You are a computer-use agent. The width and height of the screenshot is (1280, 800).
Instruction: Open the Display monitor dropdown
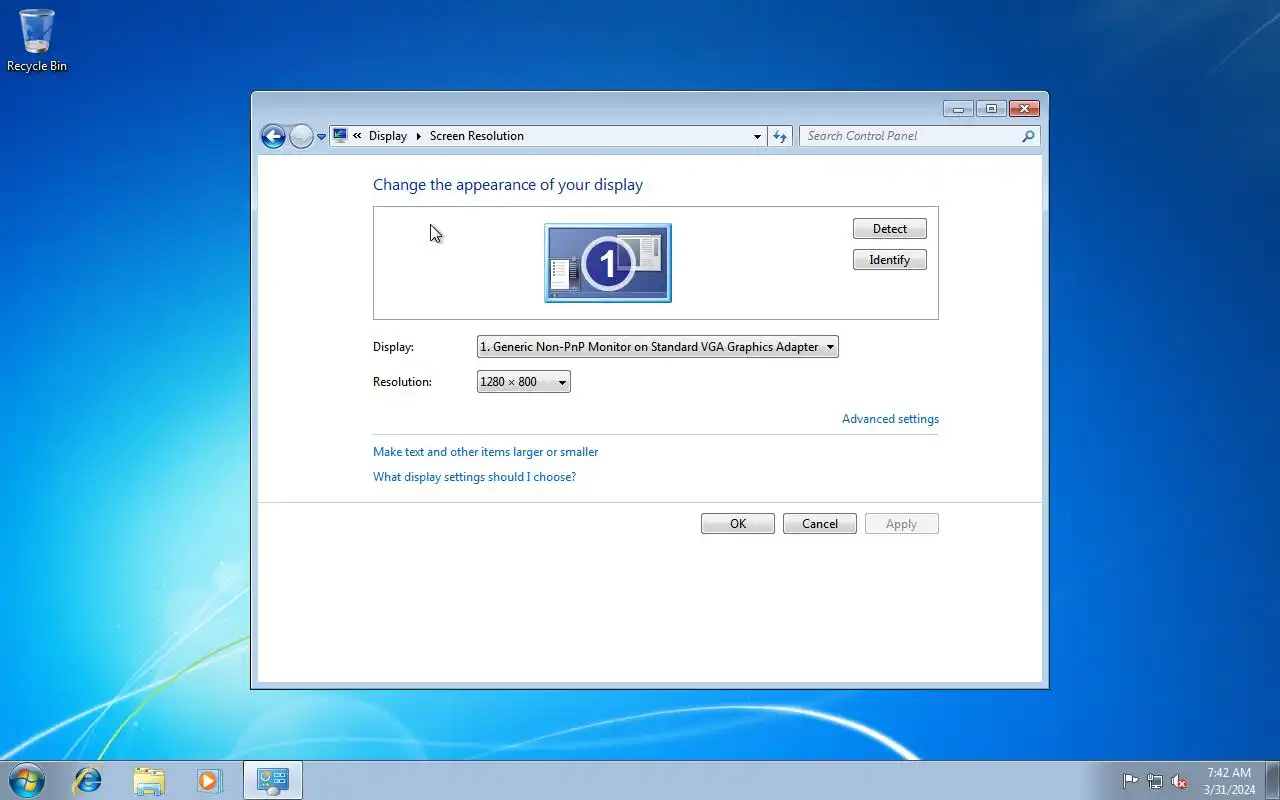[658, 347]
